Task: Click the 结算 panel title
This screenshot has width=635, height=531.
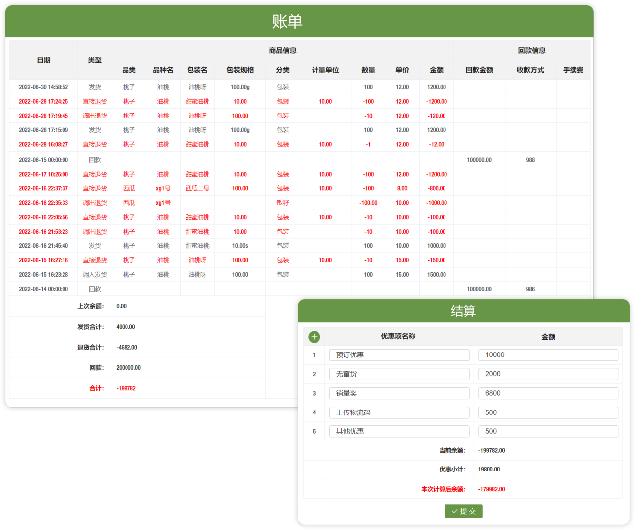Action: pos(462,311)
